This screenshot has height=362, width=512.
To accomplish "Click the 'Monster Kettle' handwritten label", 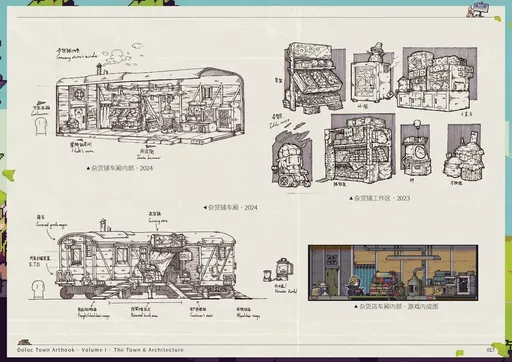I will click(286, 291).
